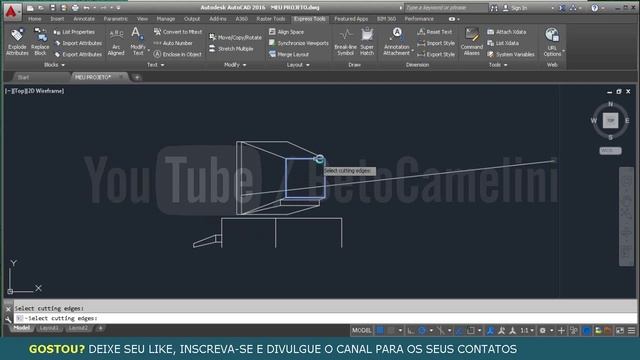Click the search keyword box in title bar
The width and height of the screenshot is (640, 360).
[446, 8]
